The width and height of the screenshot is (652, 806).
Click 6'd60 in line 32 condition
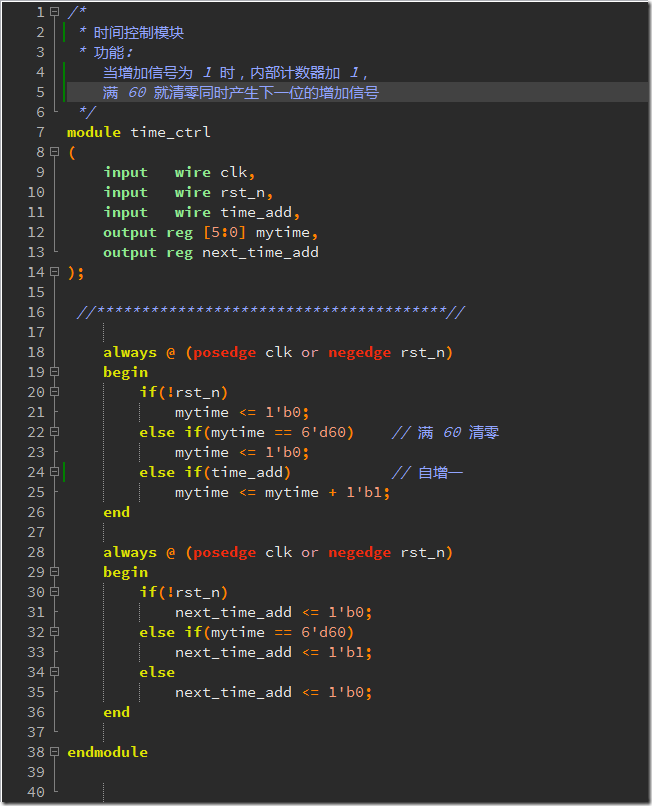pyautogui.click(x=323, y=632)
